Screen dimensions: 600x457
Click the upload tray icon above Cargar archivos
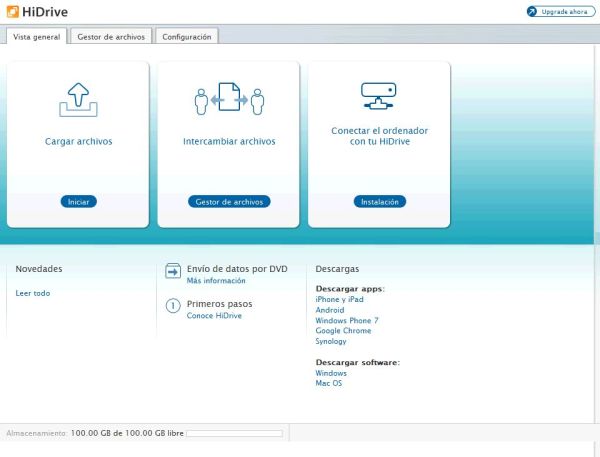coord(78,100)
